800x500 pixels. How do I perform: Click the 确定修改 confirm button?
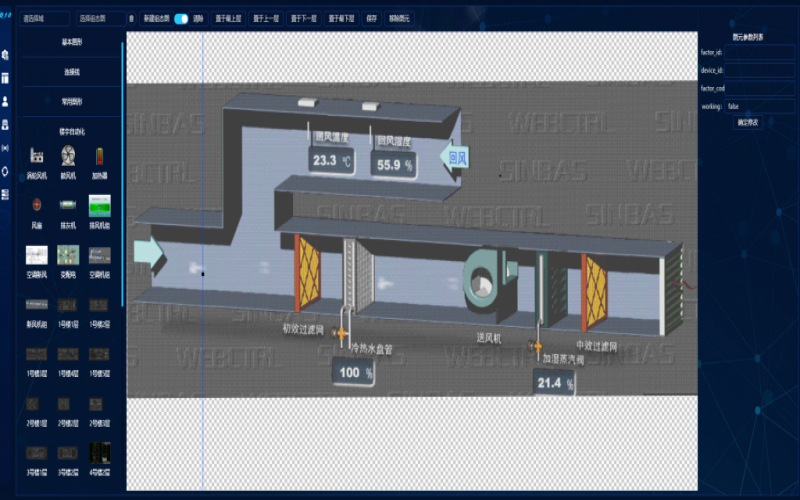click(747, 122)
